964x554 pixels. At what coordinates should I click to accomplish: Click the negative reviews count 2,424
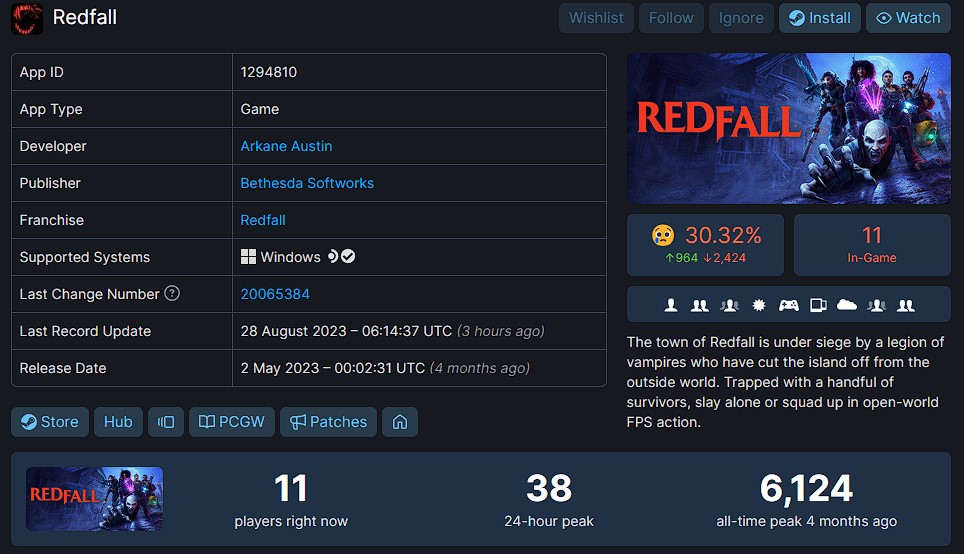coord(724,258)
